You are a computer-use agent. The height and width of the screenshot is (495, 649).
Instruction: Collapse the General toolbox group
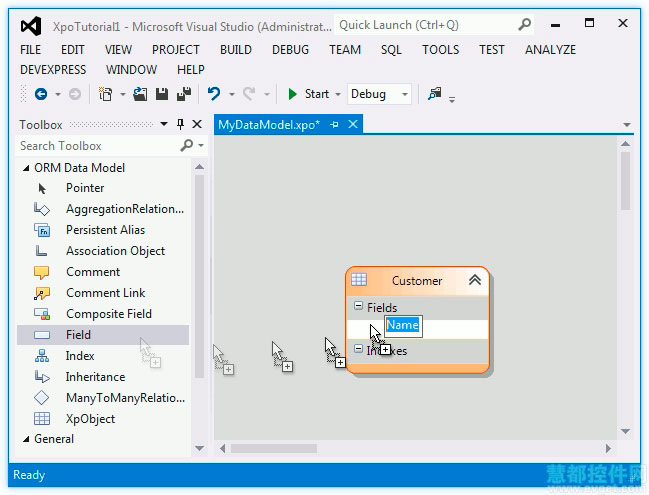pyautogui.click(x=26, y=439)
